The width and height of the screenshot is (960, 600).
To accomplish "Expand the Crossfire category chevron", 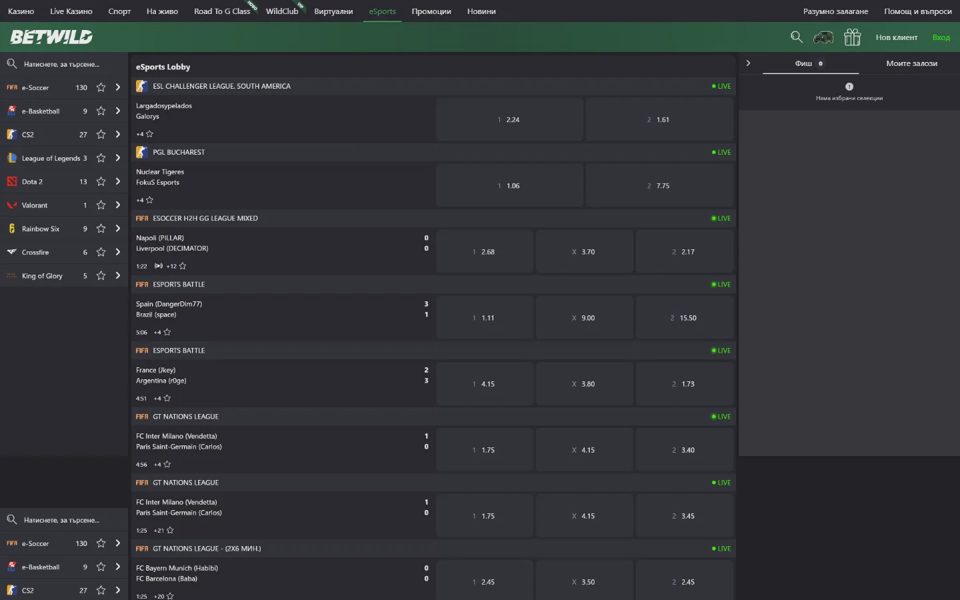I will [x=118, y=252].
